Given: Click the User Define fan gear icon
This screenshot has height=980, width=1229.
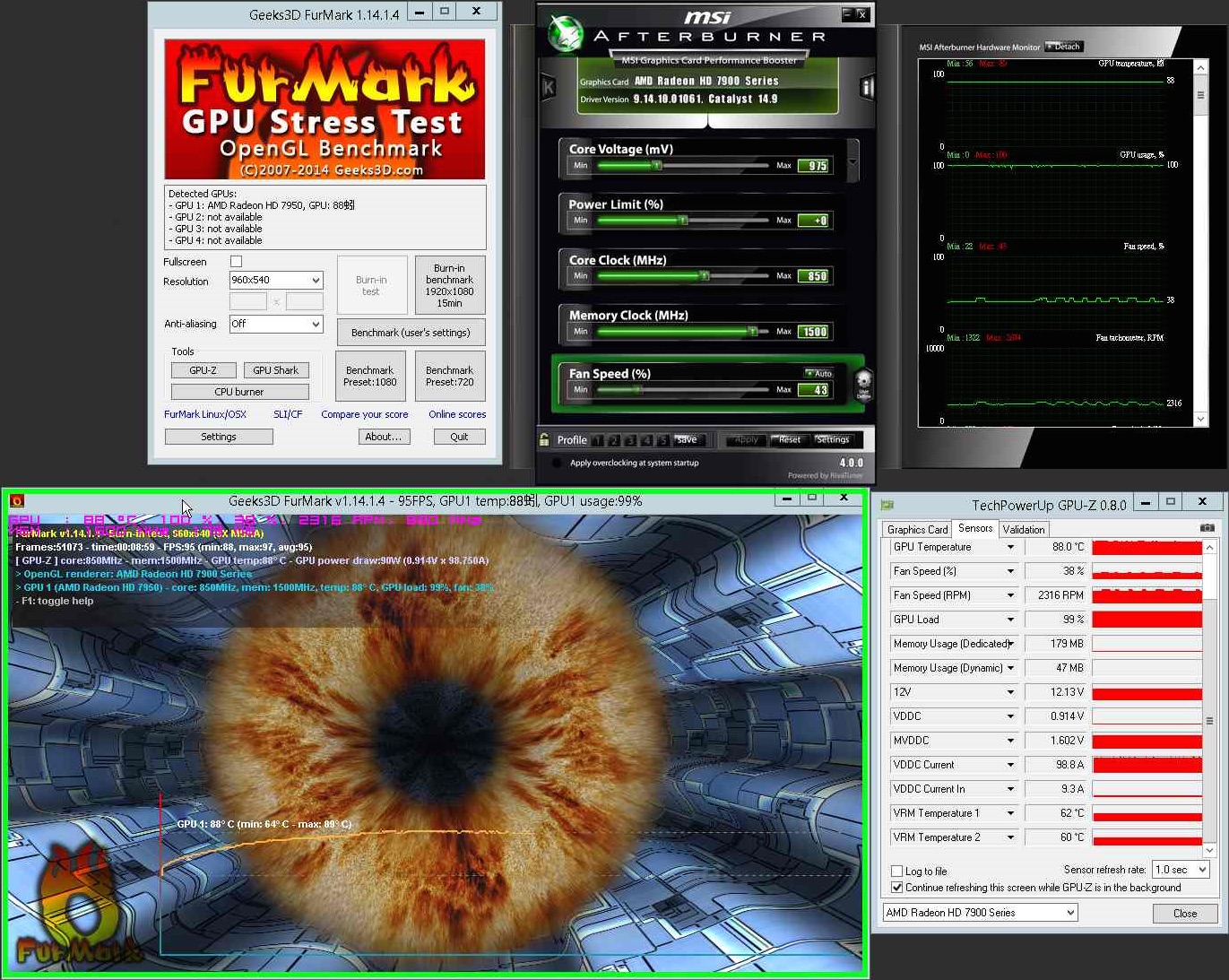Looking at the screenshot, I should click(x=863, y=384).
